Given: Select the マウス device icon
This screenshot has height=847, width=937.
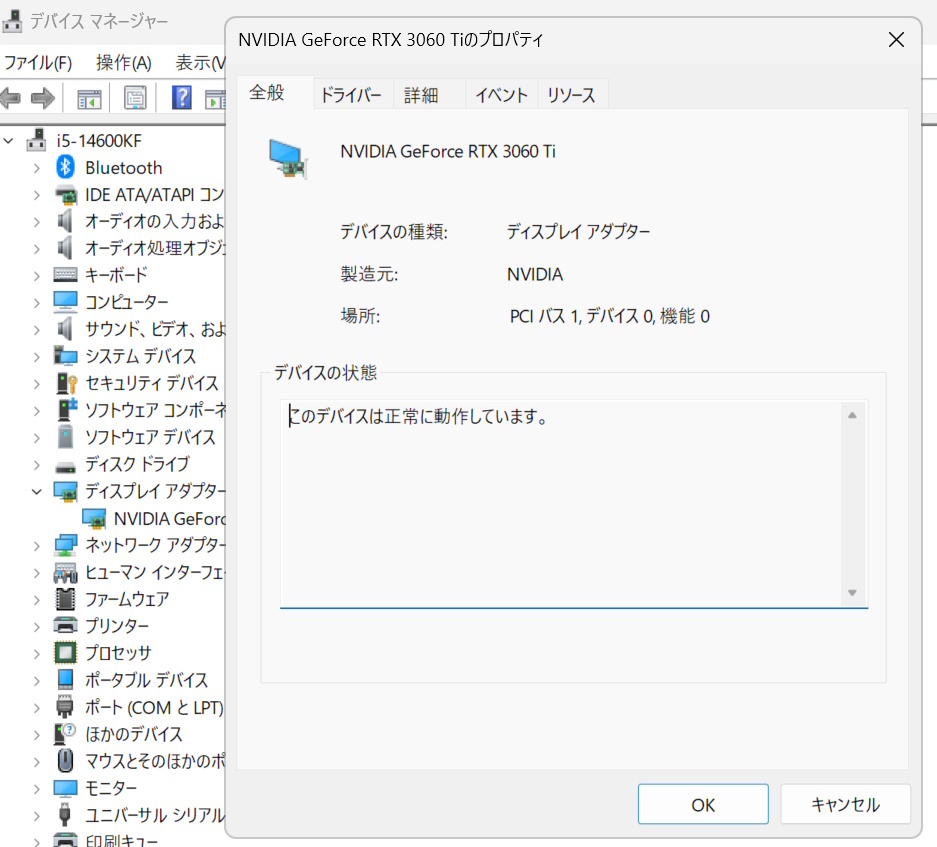Looking at the screenshot, I should (x=65, y=761).
